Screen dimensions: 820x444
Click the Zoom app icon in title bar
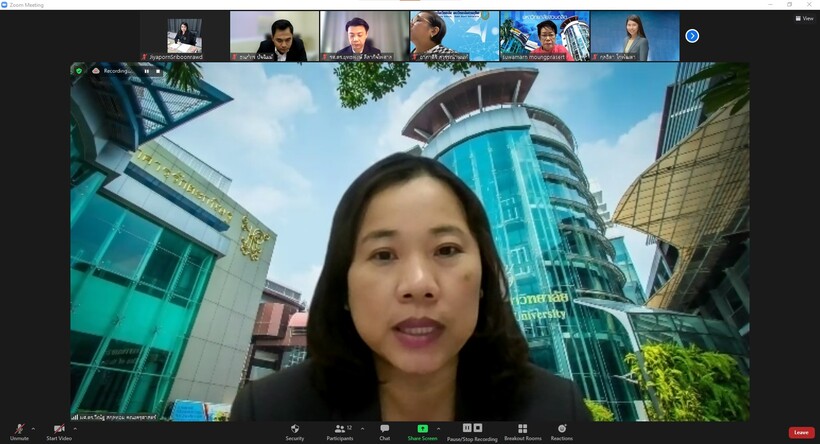(x=4, y=5)
